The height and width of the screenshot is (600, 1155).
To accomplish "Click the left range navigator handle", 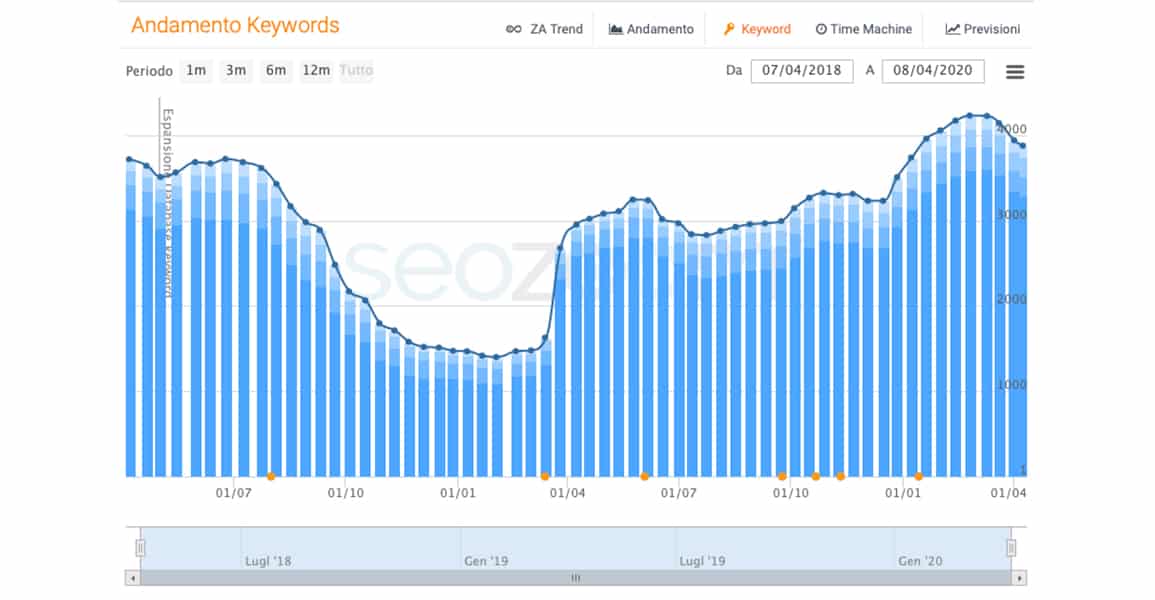I will tap(140, 548).
